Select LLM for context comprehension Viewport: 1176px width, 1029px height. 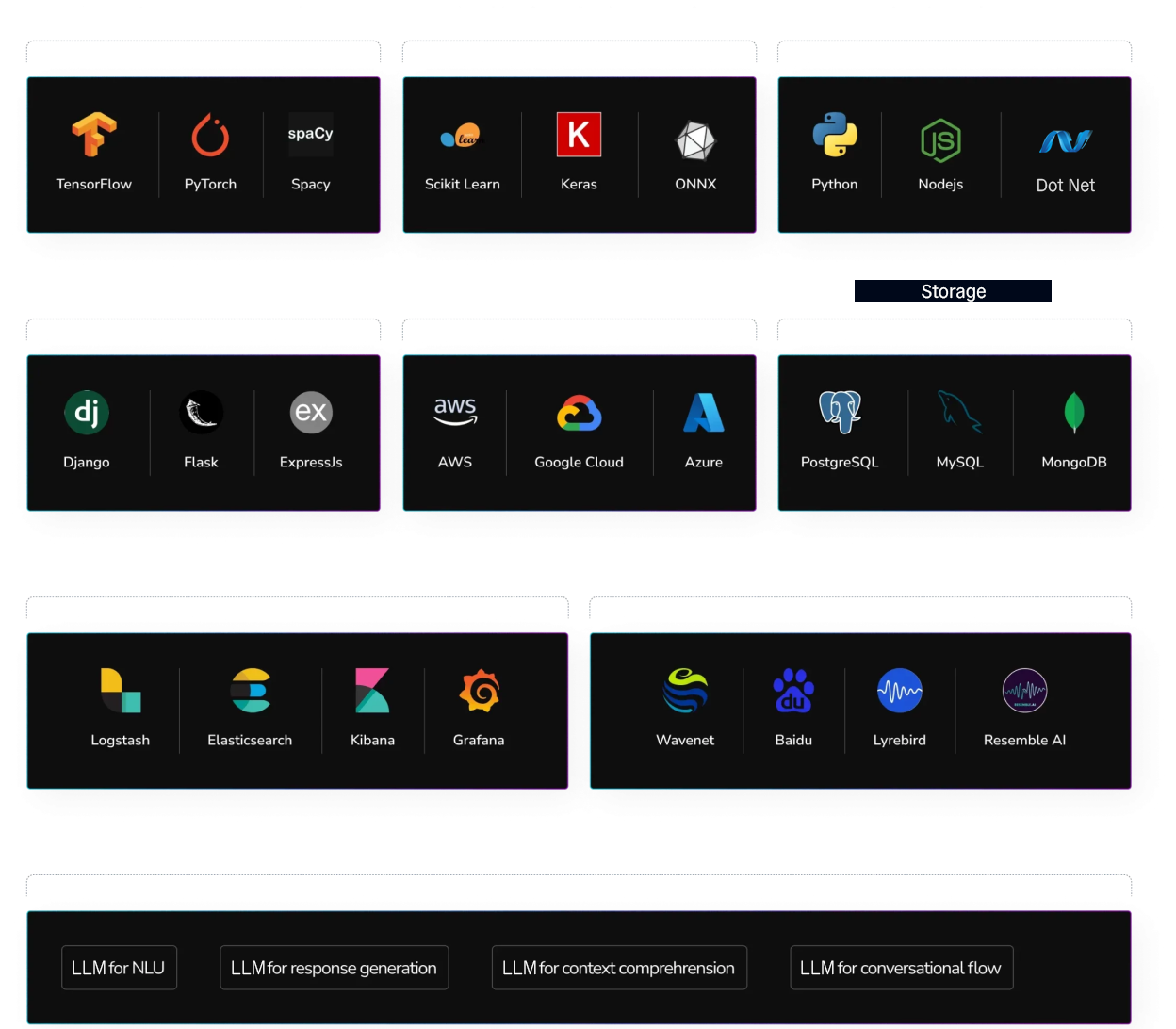(x=619, y=968)
